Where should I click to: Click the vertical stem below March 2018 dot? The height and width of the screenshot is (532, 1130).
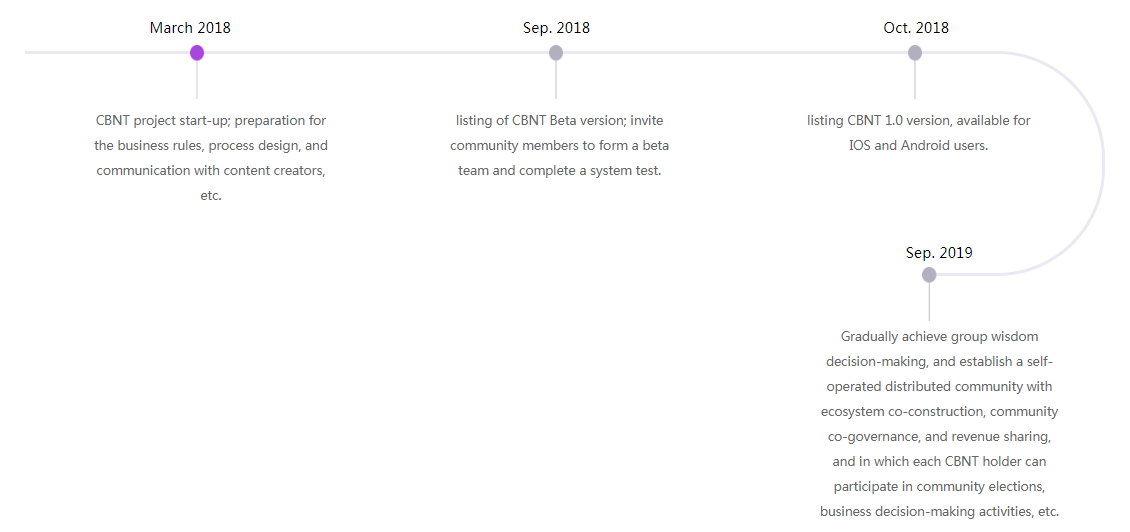coord(197,82)
